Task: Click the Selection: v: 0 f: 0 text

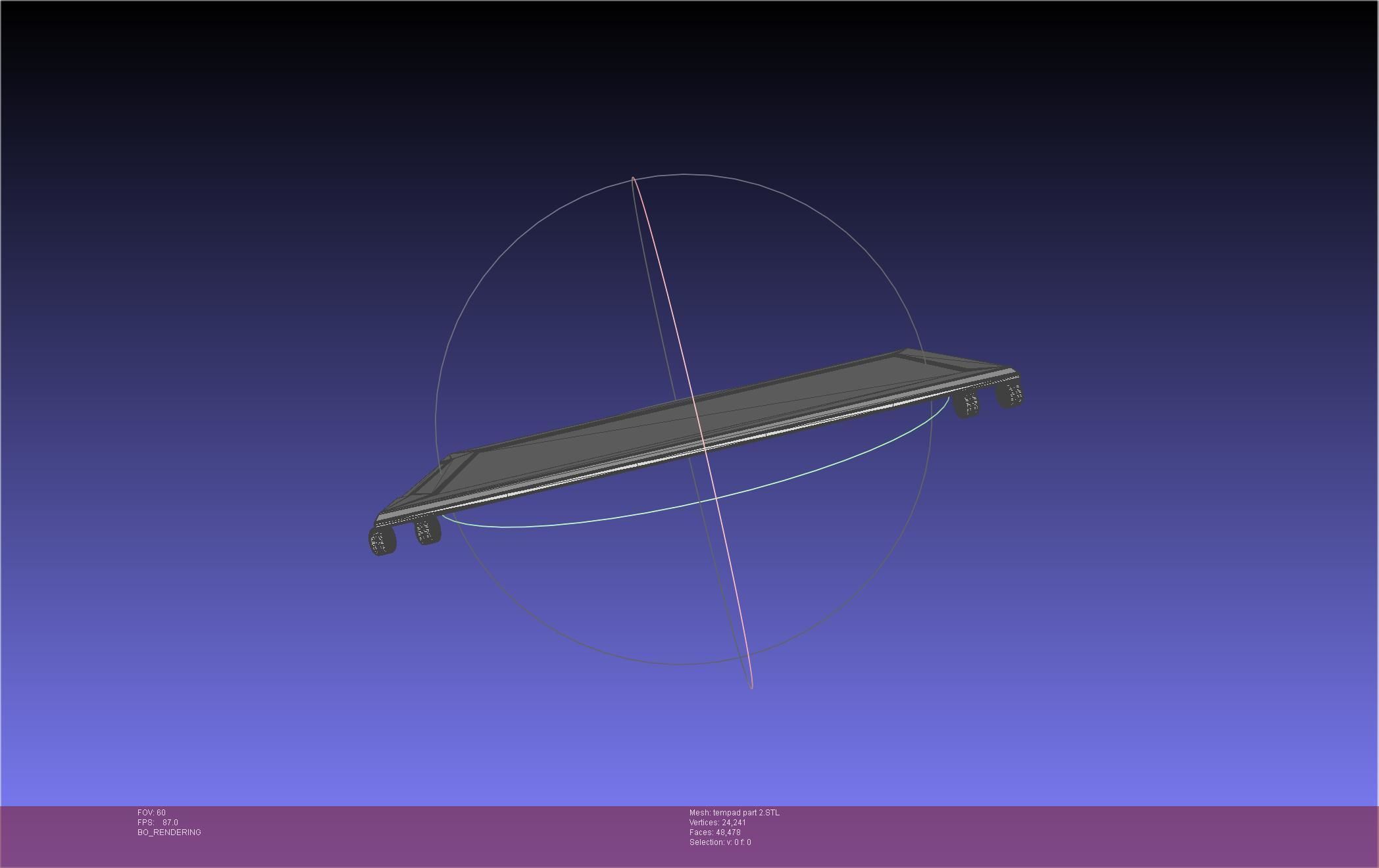Action: [x=720, y=842]
